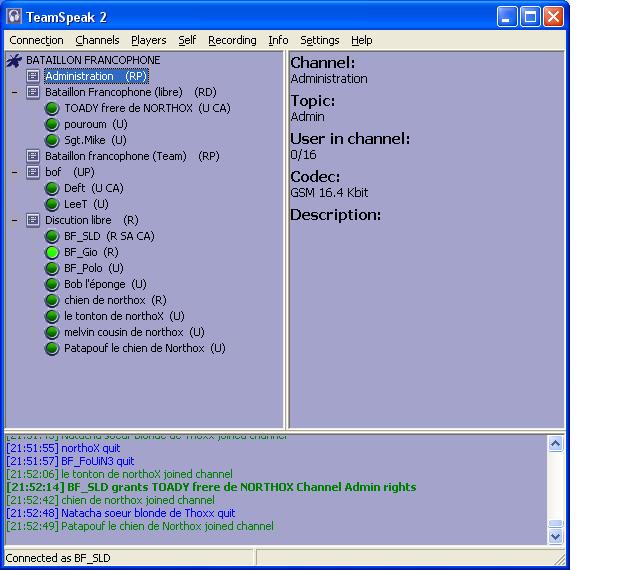This screenshot has height=570, width=640.
Task: Open the Settings menu
Action: [x=320, y=40]
